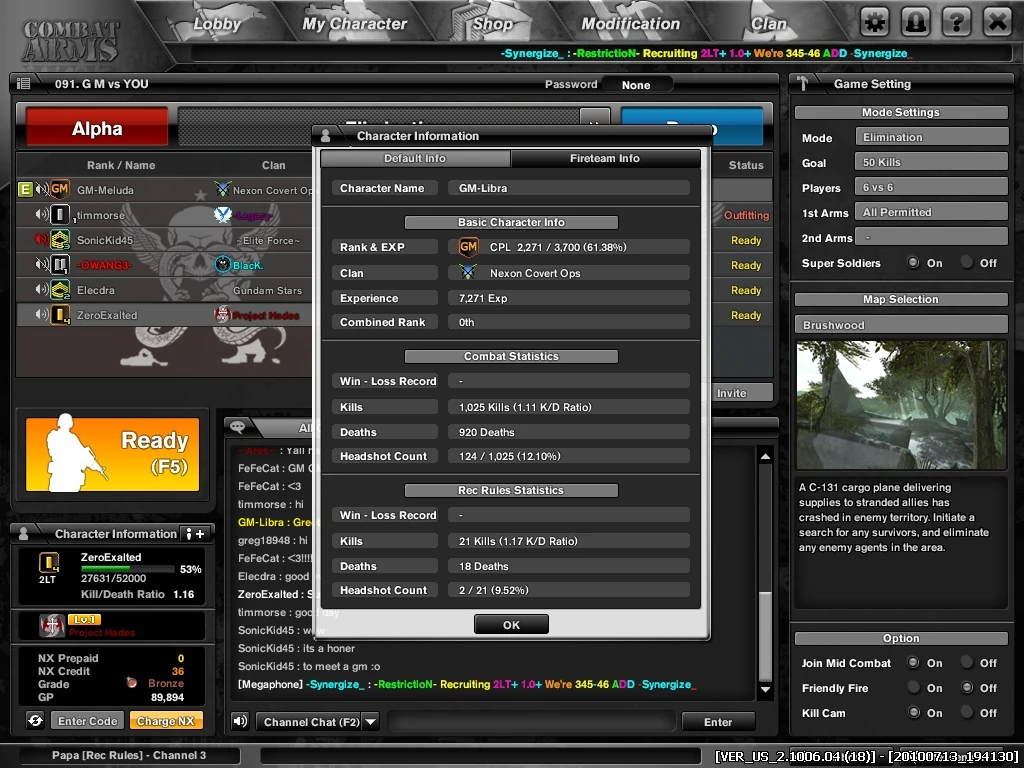Unmute SonicKid45's red speaker icon
The width and height of the screenshot is (1024, 768).
tap(42, 240)
